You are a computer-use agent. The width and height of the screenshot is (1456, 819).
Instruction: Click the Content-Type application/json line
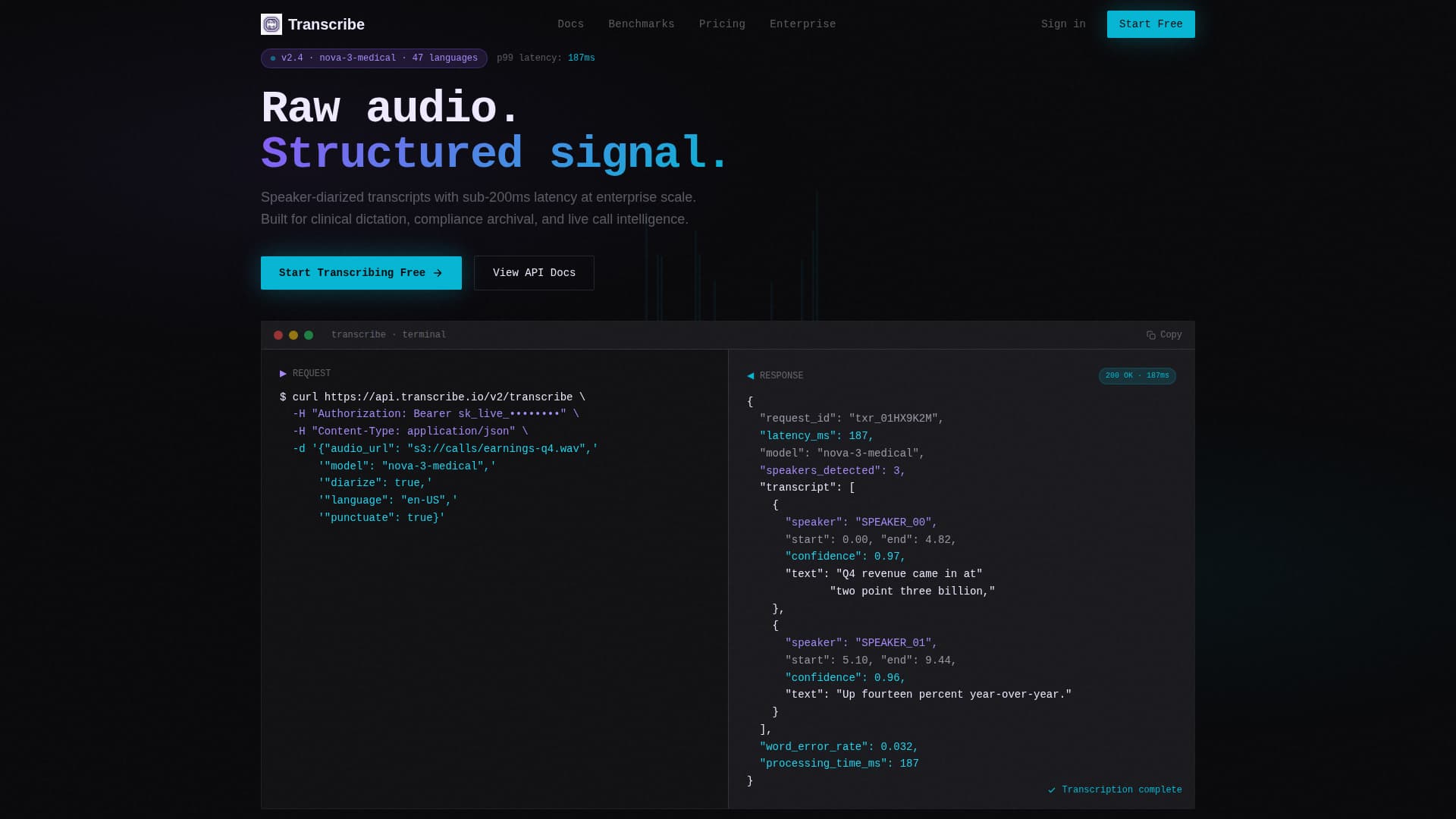pos(410,431)
